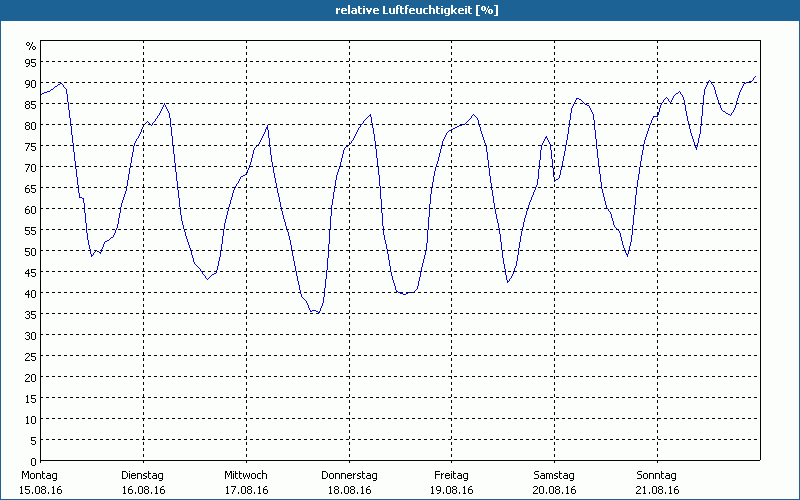Click the y-axis value '65'
Screen dimensions: 800x500
31,188
